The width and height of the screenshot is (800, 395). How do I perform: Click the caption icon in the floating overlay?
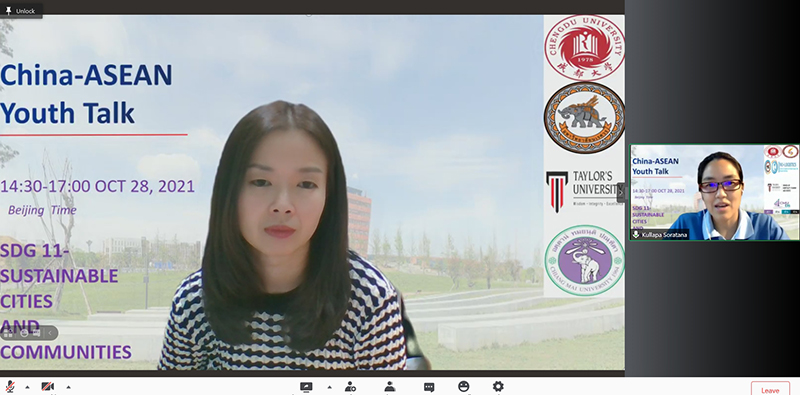pos(36,333)
